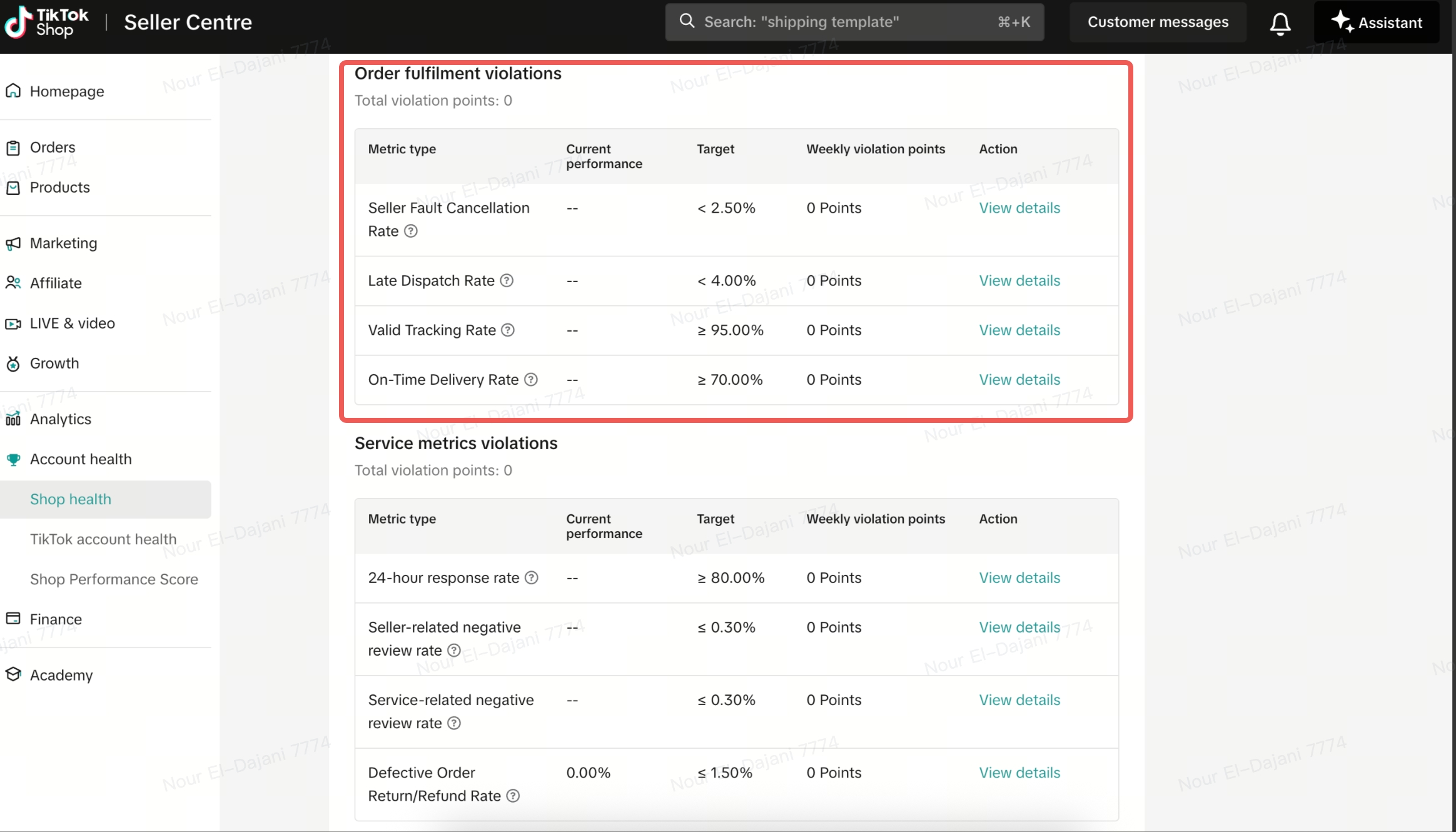This screenshot has width=1456, height=832.
Task: Click help icon beside Valid Tracking Rate
Action: click(x=508, y=330)
